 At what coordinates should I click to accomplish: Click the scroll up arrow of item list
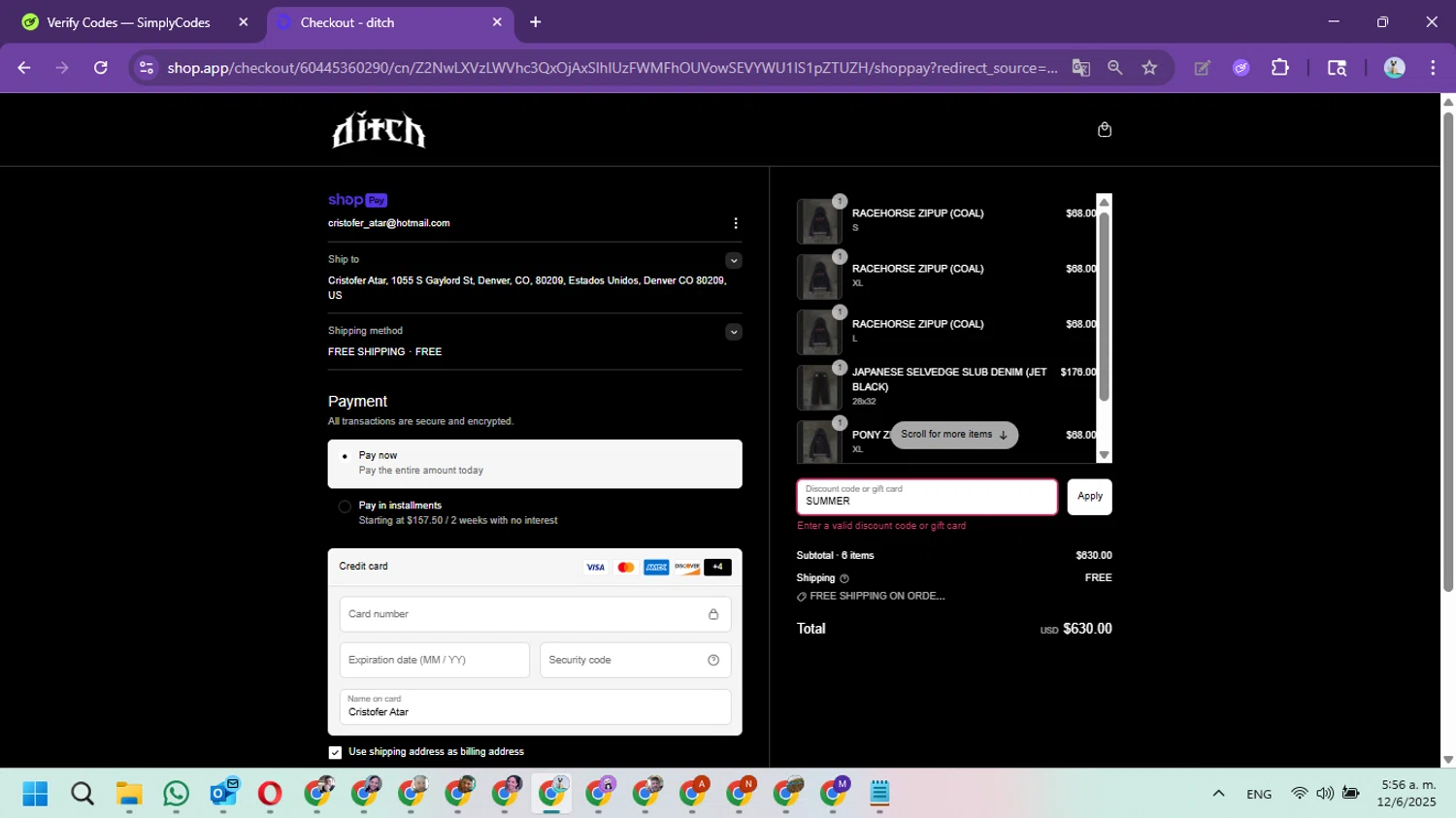1104,202
